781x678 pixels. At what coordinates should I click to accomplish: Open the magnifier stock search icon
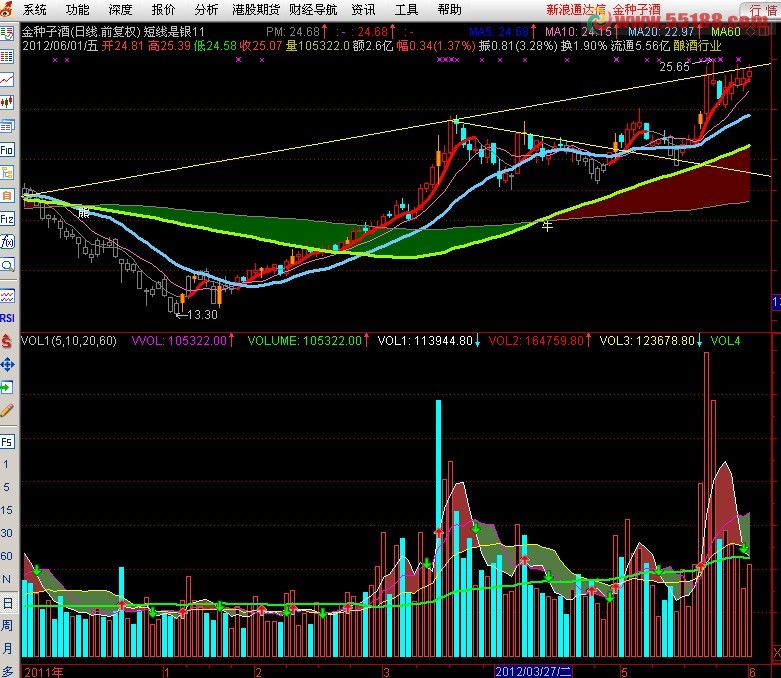pyautogui.click(x=7, y=265)
